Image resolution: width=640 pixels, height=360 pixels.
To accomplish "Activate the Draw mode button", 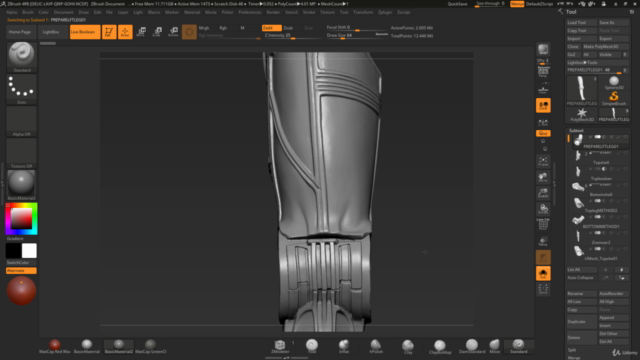I will pyautogui.click(x=125, y=32).
